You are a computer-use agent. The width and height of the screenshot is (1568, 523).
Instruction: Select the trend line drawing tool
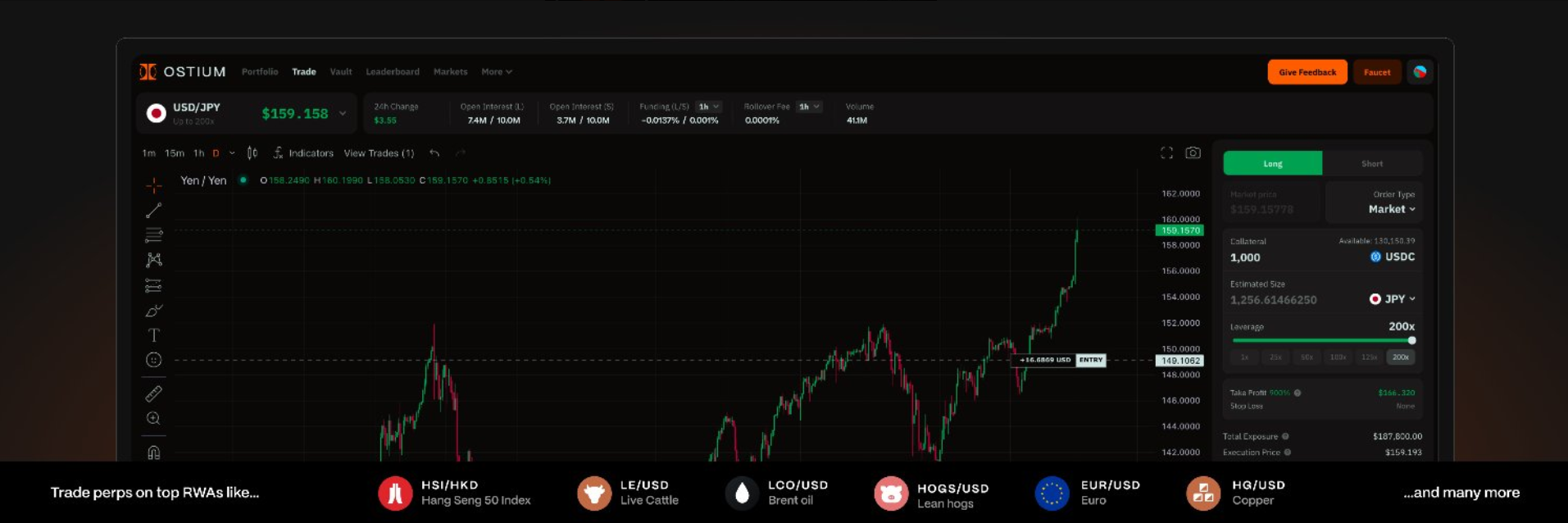click(x=153, y=211)
